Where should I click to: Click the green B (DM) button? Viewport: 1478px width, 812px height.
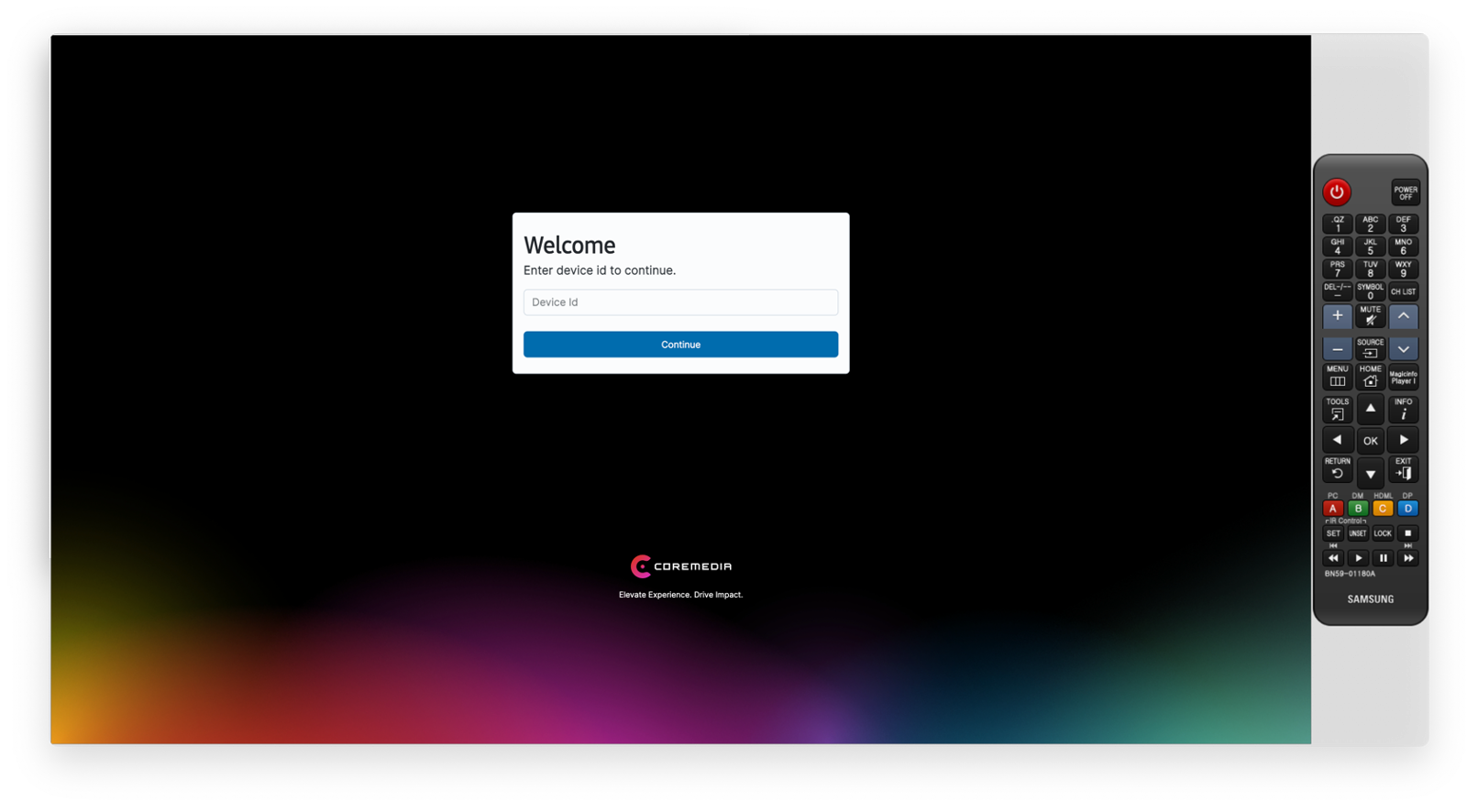tap(1357, 509)
